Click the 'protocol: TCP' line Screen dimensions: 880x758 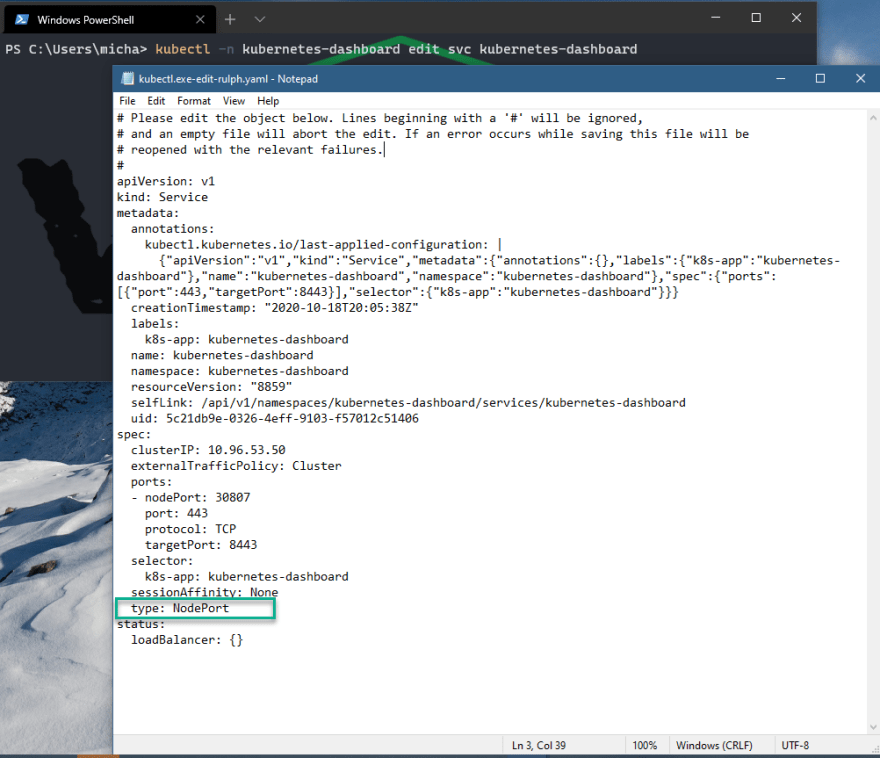pyautogui.click(x=190, y=529)
